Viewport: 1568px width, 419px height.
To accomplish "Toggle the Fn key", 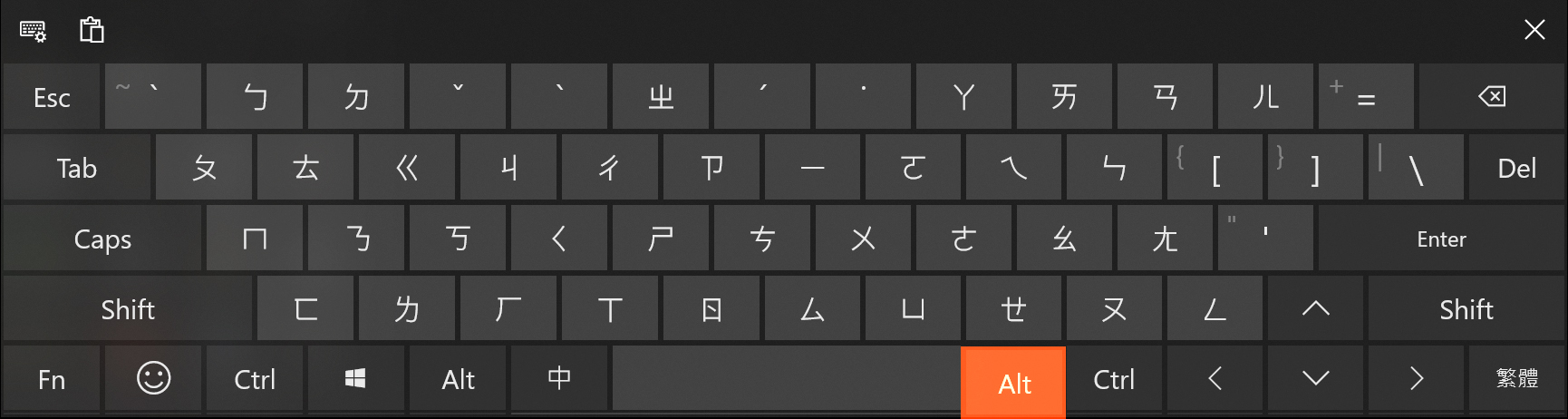I will (x=52, y=379).
